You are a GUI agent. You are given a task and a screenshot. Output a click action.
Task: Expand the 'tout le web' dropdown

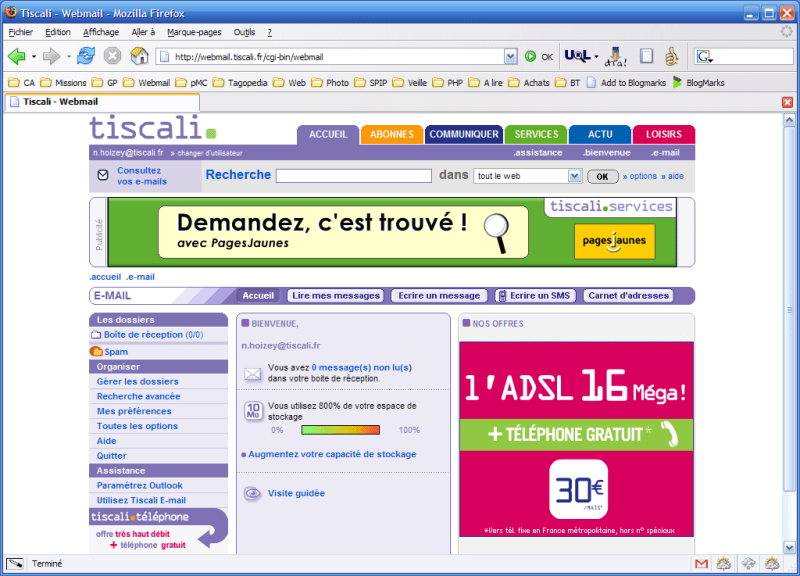point(574,176)
